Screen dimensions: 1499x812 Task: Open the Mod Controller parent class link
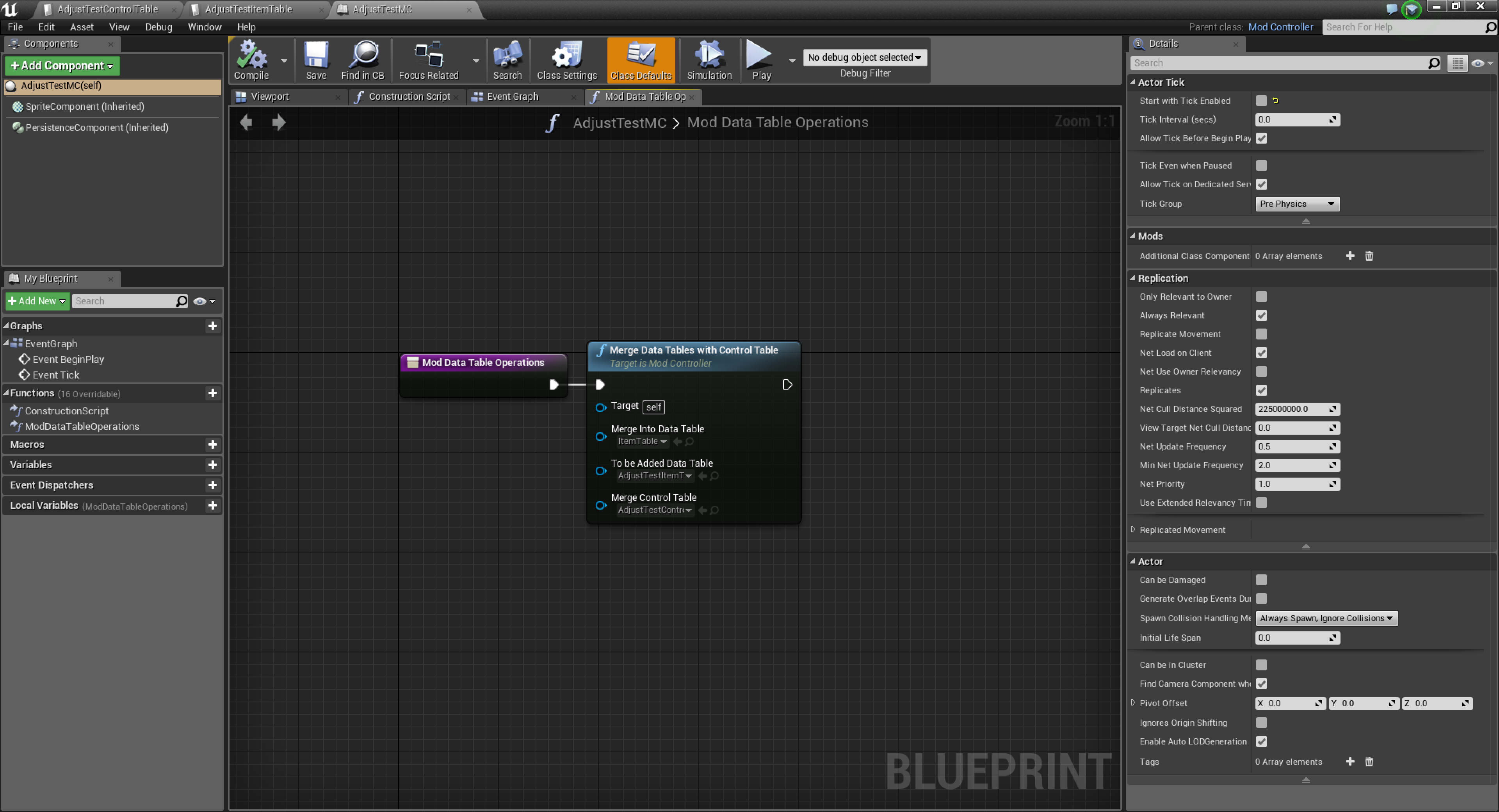1280,27
